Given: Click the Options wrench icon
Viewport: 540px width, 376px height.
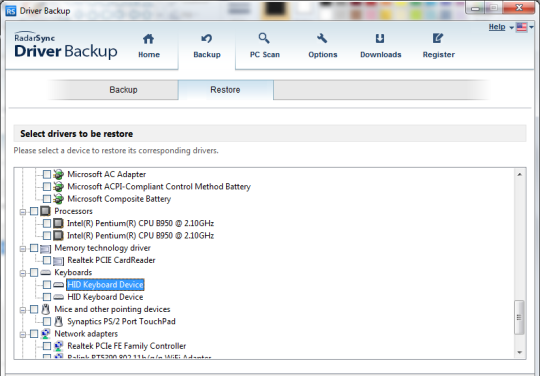Looking at the screenshot, I should 322,38.
